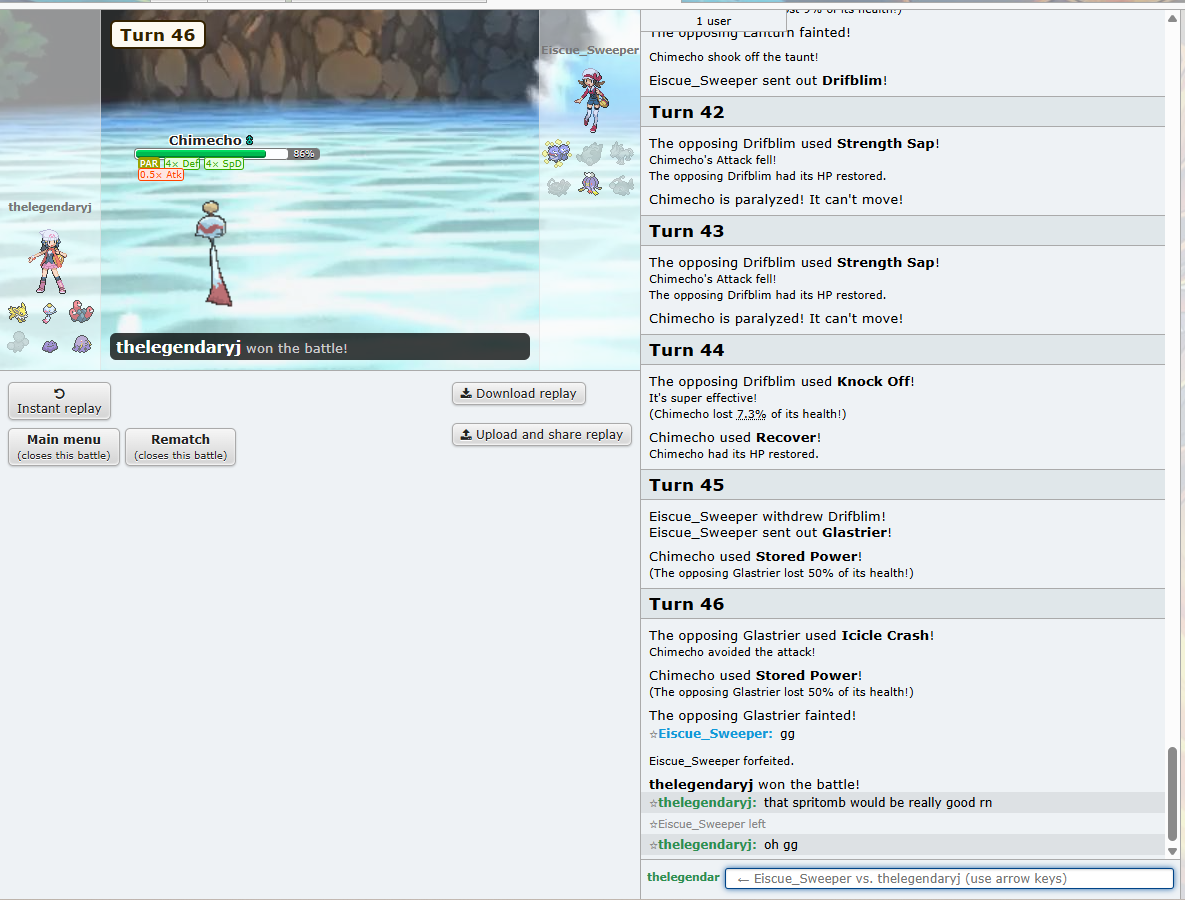The image size is (1185, 900).
Task: Click 'Eiscue_Sweeper withdrew Drifblim!' log line
Action: click(767, 516)
